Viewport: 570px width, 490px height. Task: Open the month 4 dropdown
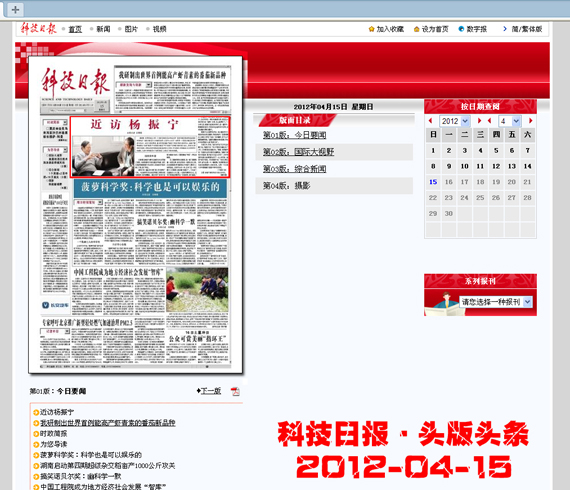(x=510, y=121)
